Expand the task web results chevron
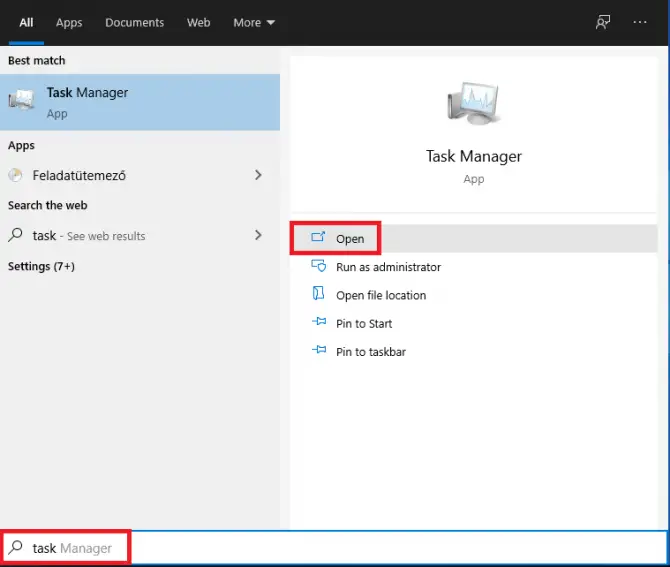The width and height of the screenshot is (670, 567). coord(258,235)
